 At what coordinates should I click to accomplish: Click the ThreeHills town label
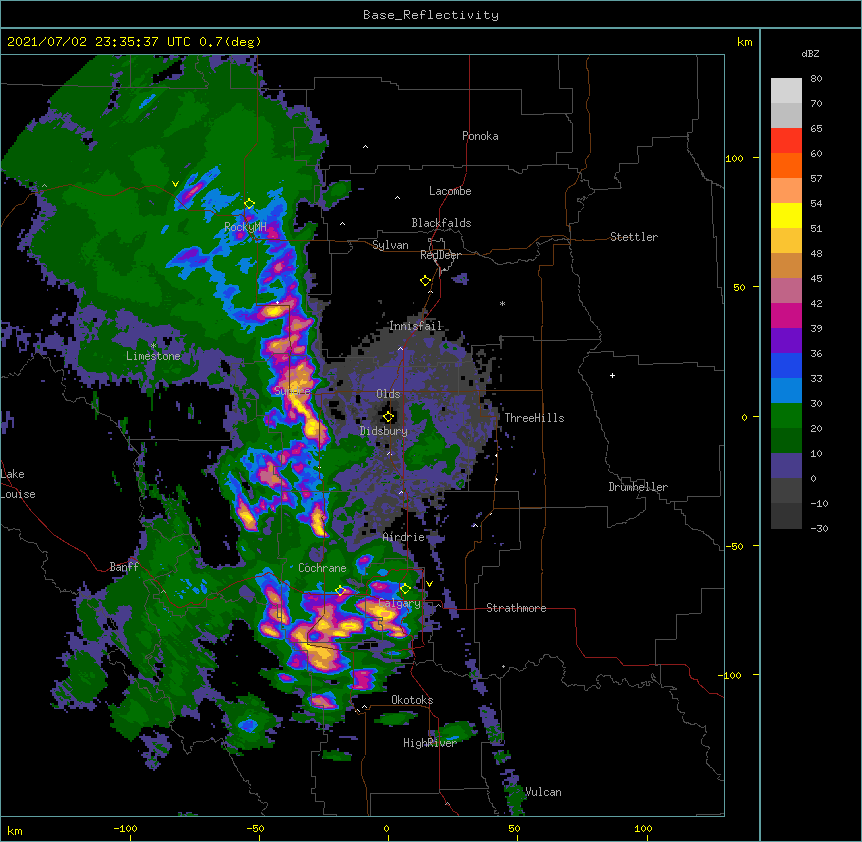pos(534,418)
